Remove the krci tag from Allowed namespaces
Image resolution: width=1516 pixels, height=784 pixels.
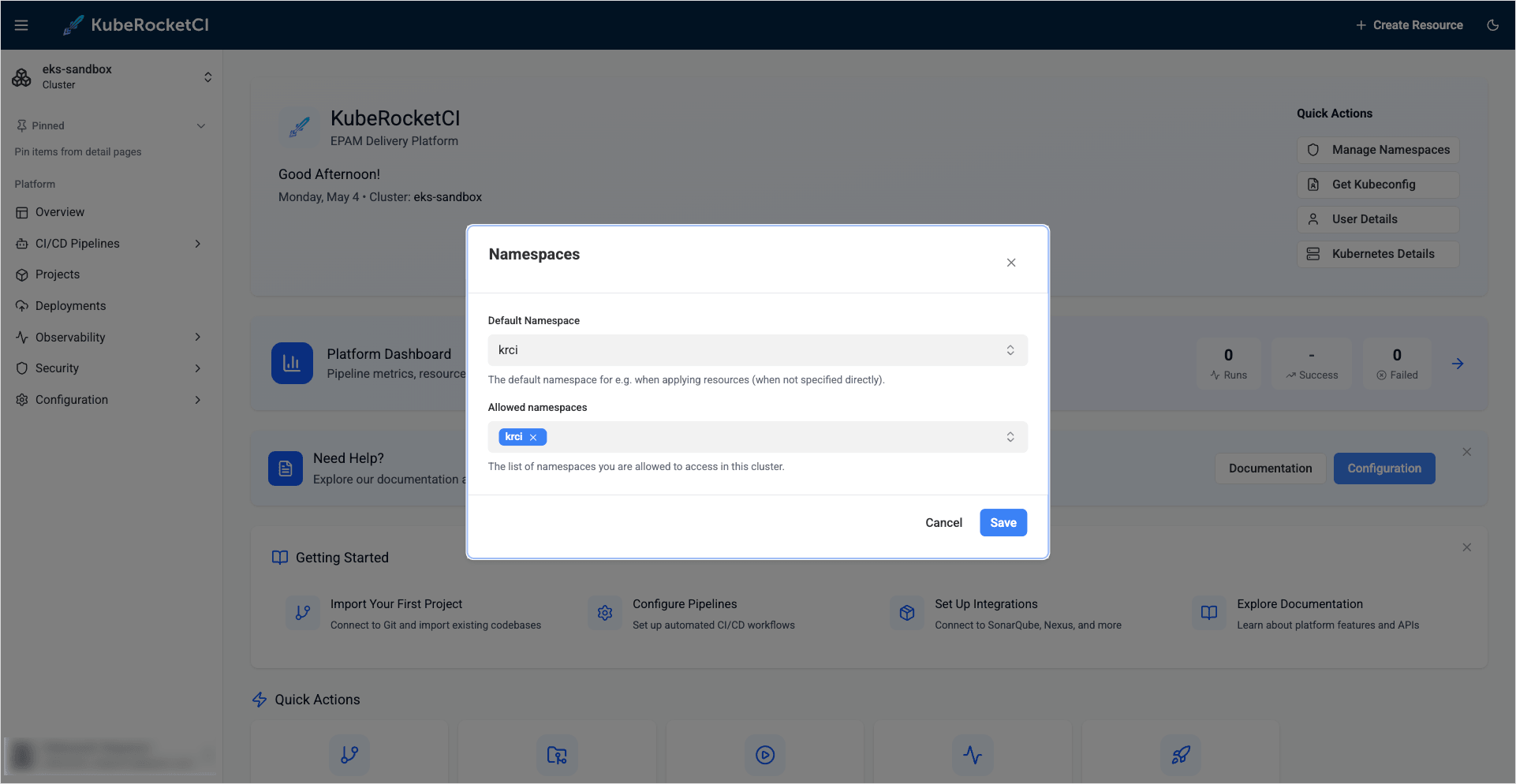533,437
